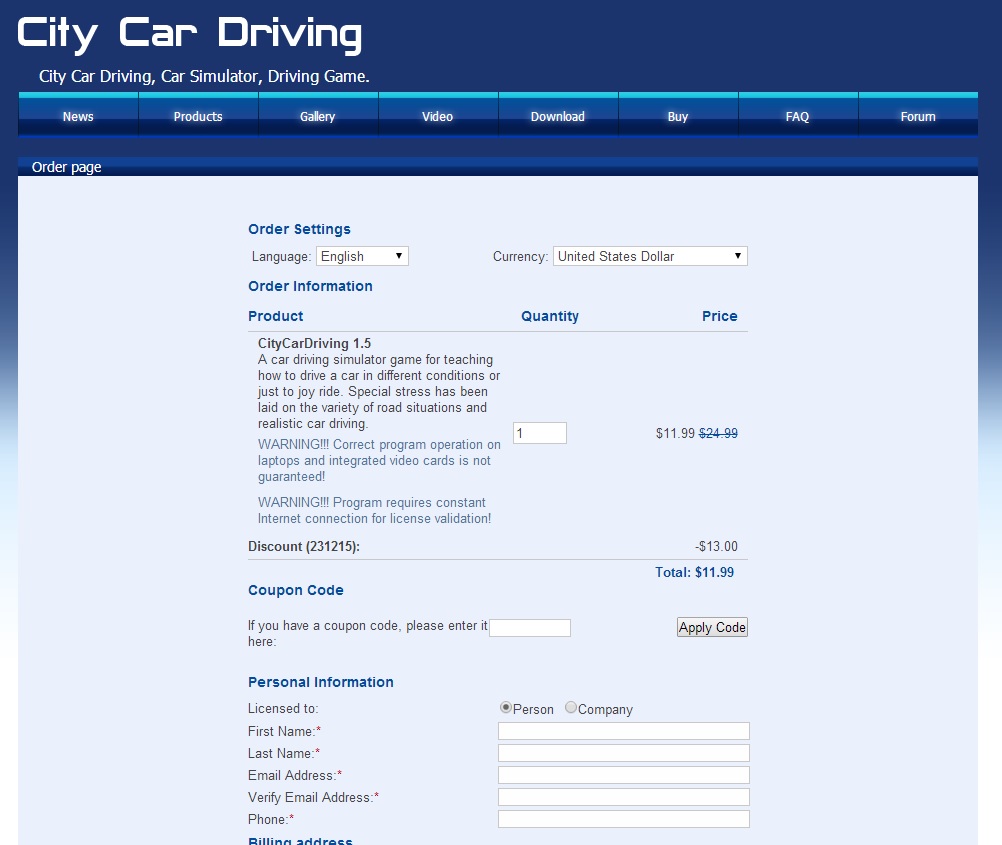Image resolution: width=1002 pixels, height=845 pixels.
Task: Select the Person radio button
Action: (x=506, y=708)
